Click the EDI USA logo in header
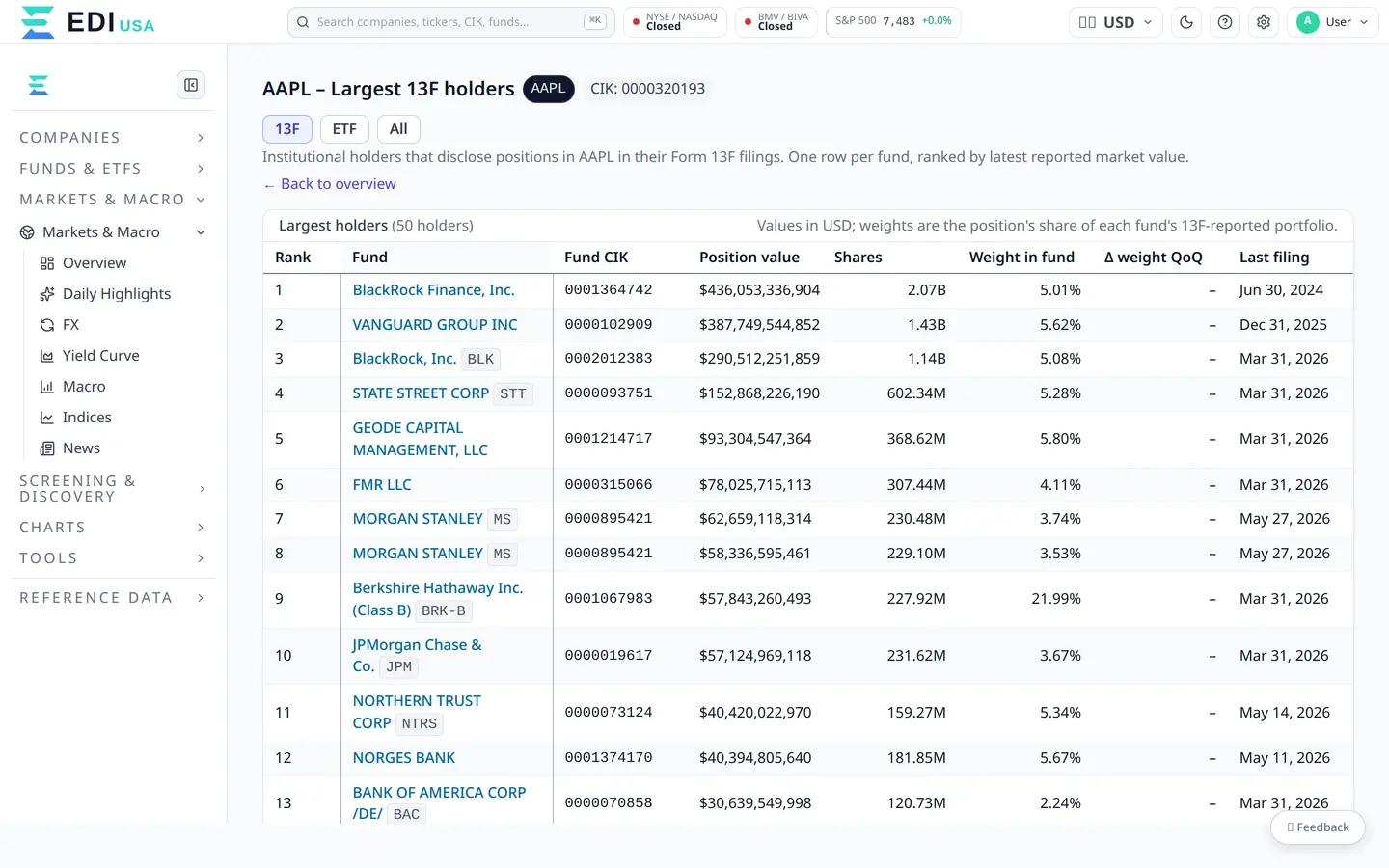 (87, 22)
